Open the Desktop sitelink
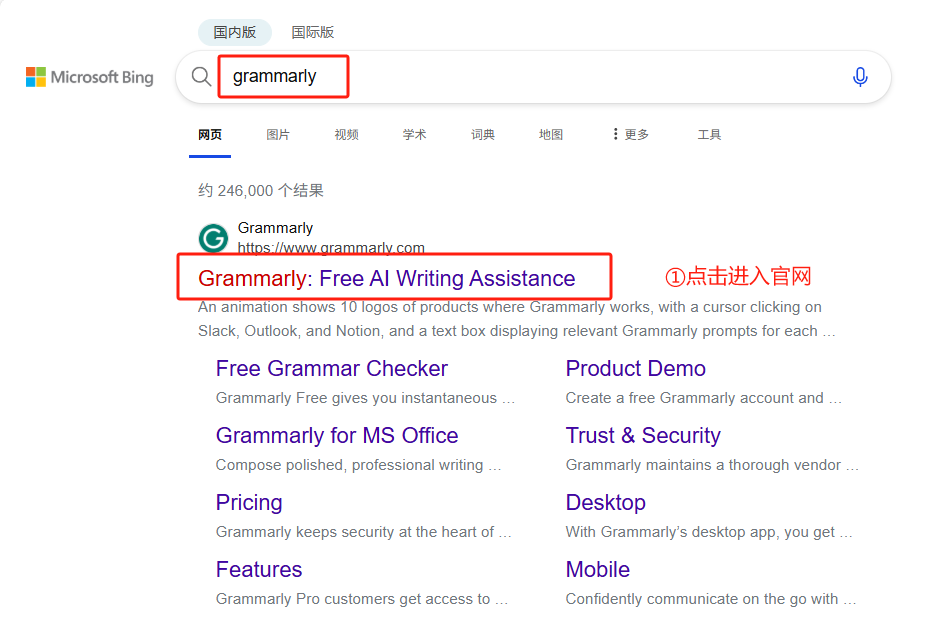Viewport: 950px width, 629px height. [x=605, y=502]
